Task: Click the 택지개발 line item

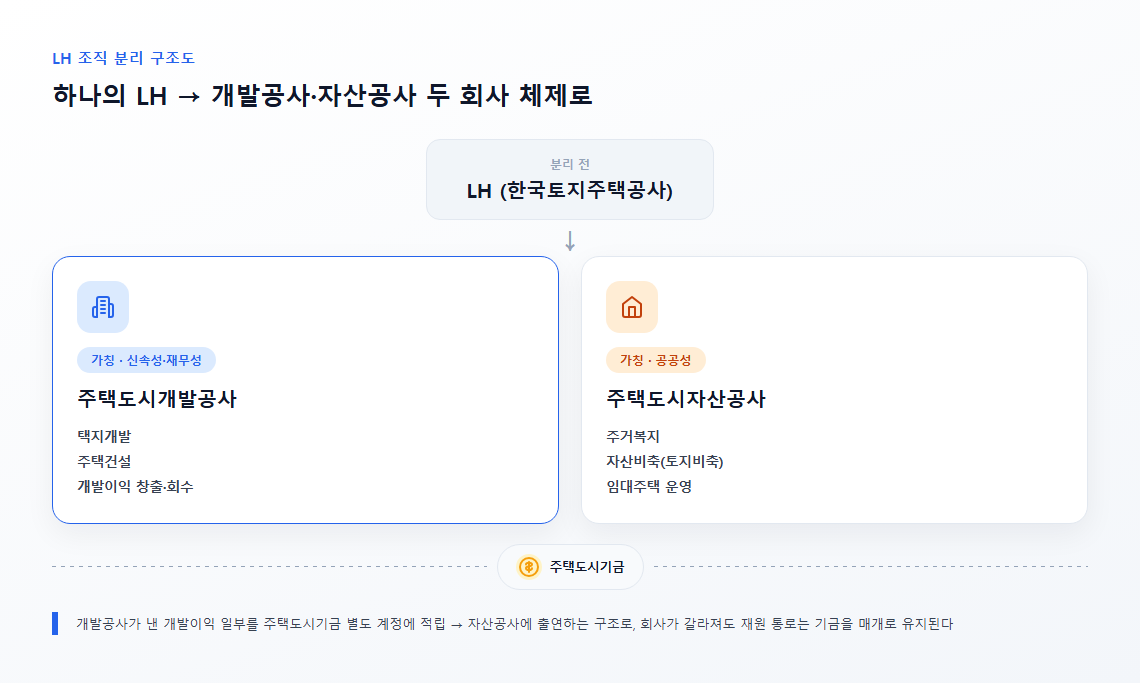Action: point(104,437)
